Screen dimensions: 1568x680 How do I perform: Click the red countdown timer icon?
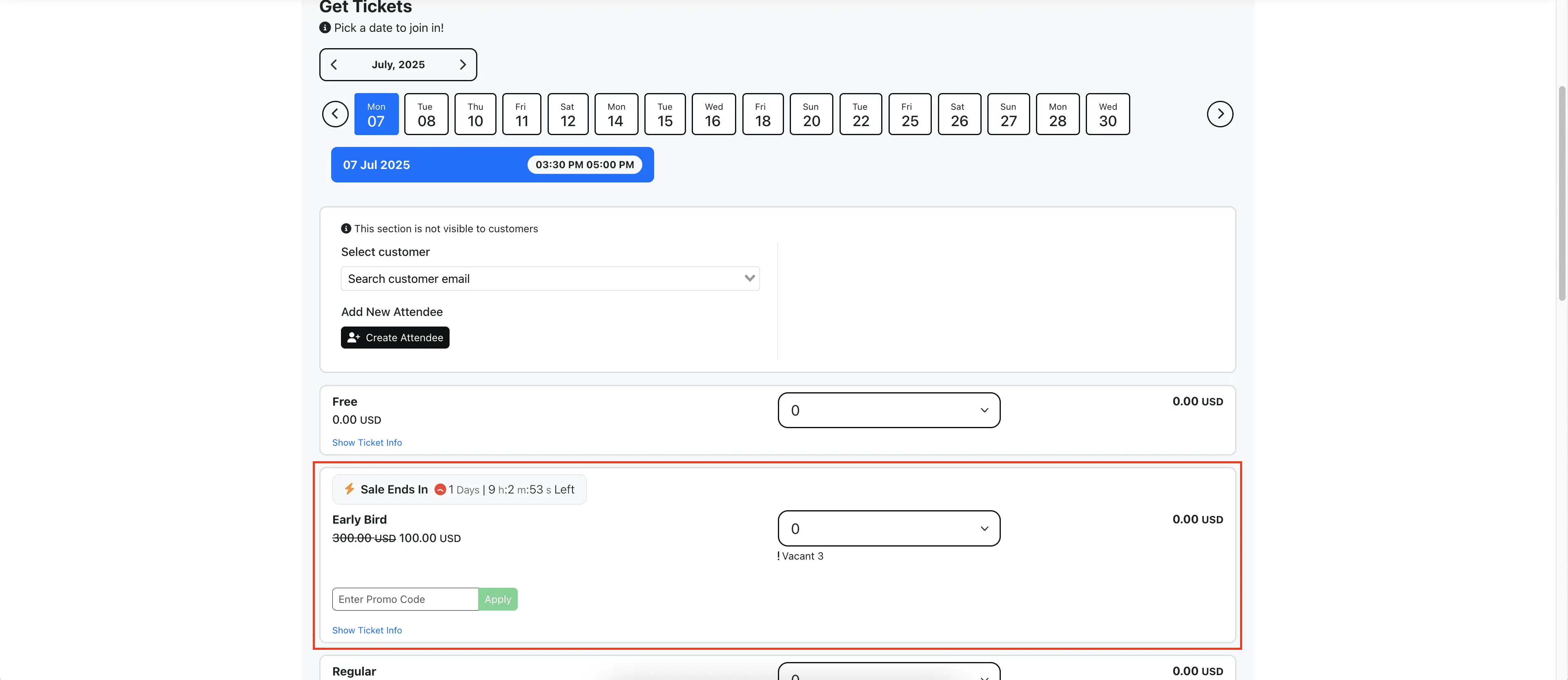(440, 490)
